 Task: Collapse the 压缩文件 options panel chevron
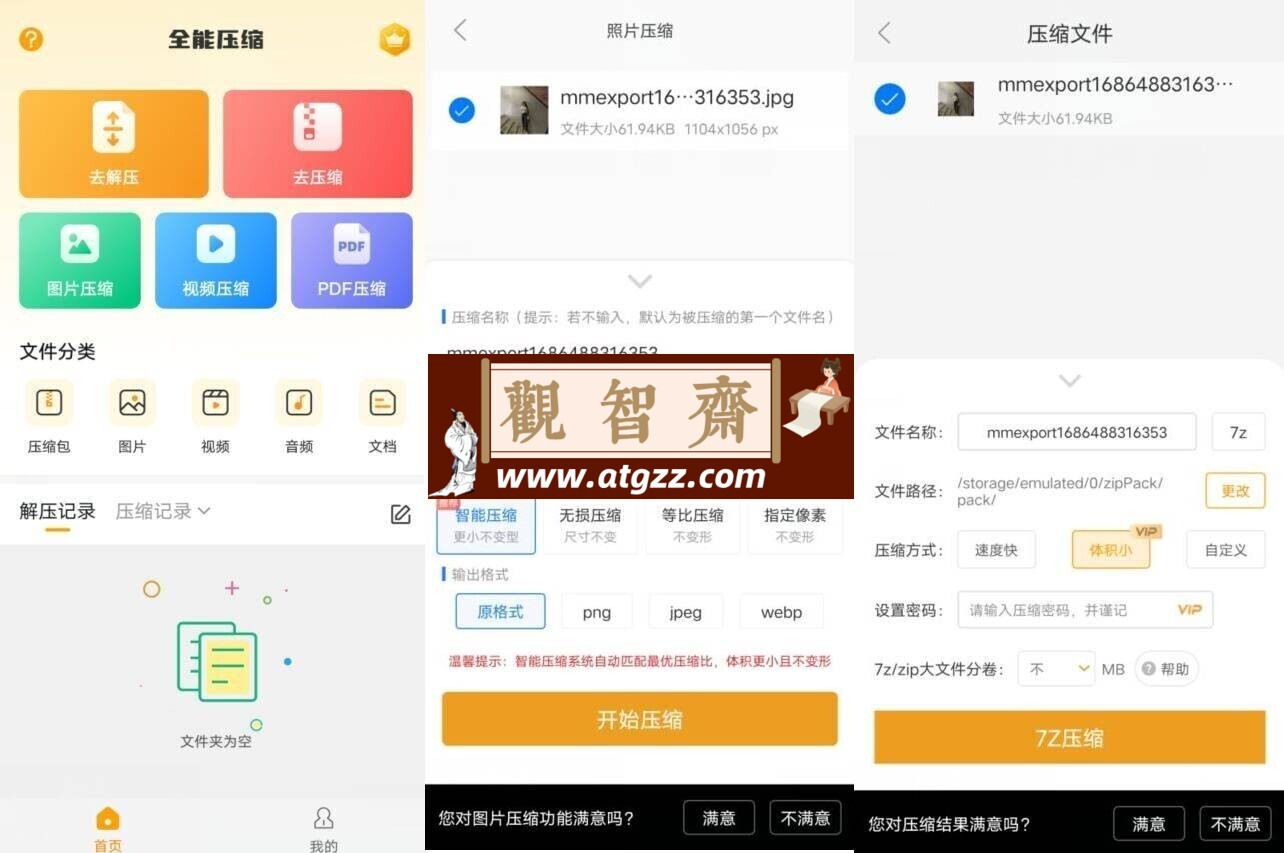1070,381
